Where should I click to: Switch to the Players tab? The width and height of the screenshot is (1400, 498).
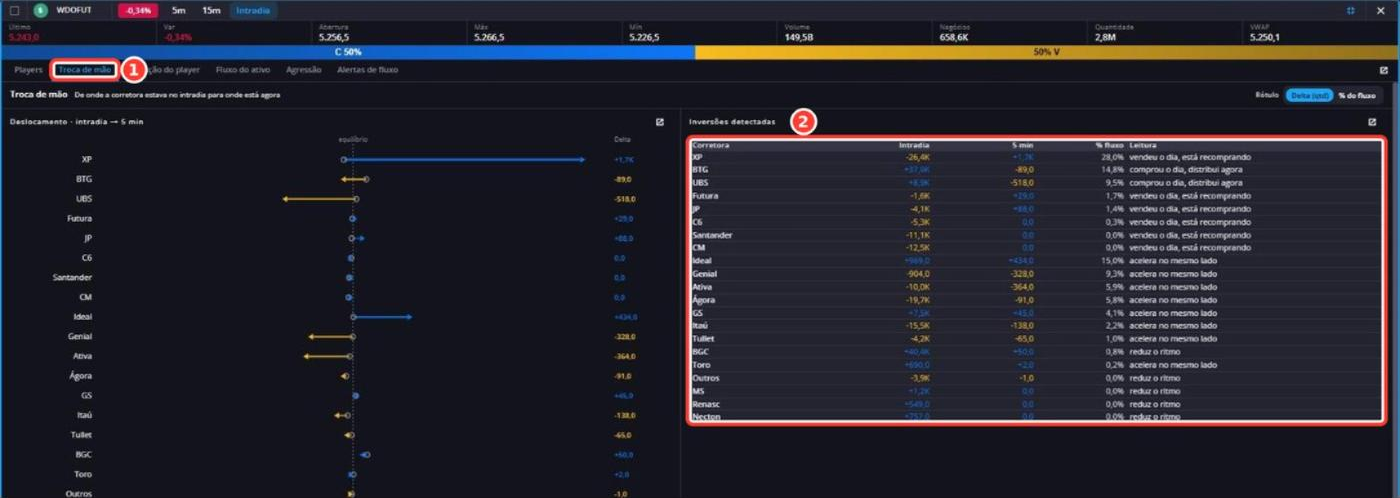(x=29, y=70)
